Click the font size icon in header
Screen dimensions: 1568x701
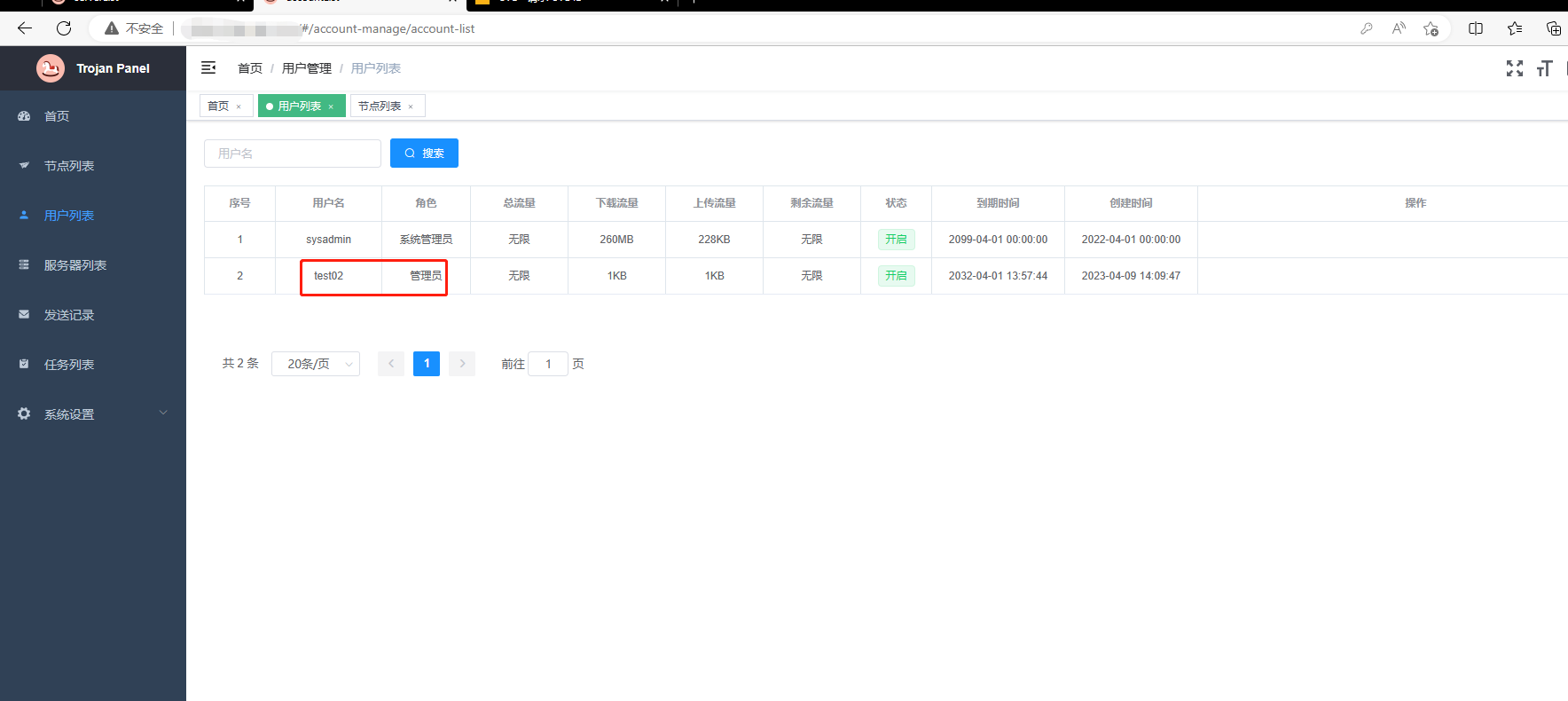click(x=1544, y=68)
